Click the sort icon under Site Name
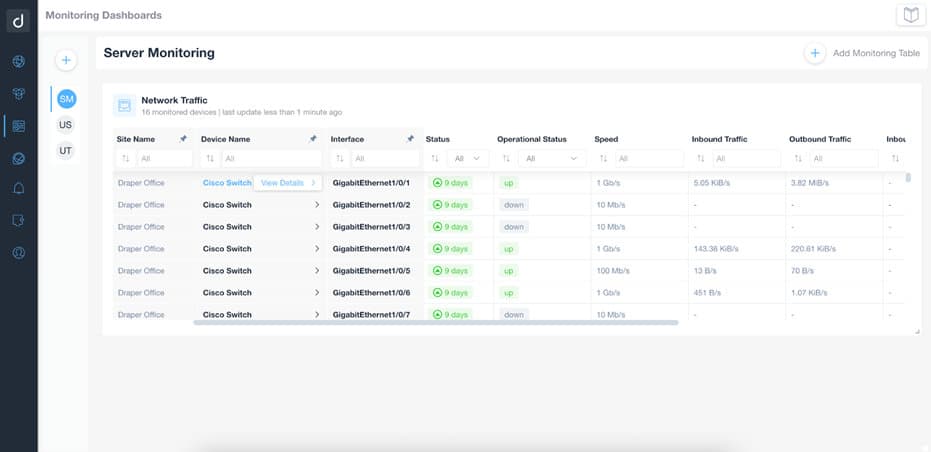This screenshot has width=931, height=452. (x=126, y=158)
